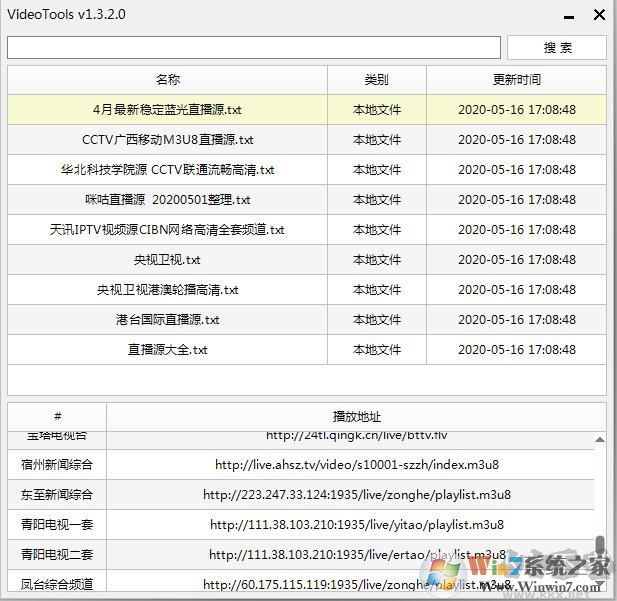Select 青阳电视一套 channel

tap(57, 525)
